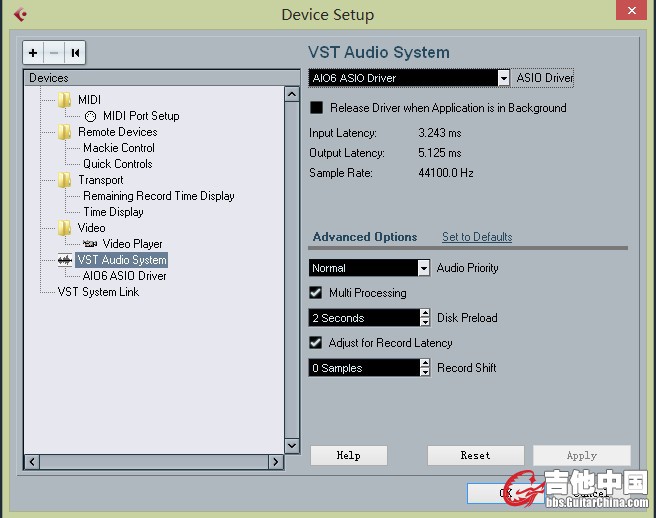Toggle Release Driver when in Background checkbox

point(317,108)
